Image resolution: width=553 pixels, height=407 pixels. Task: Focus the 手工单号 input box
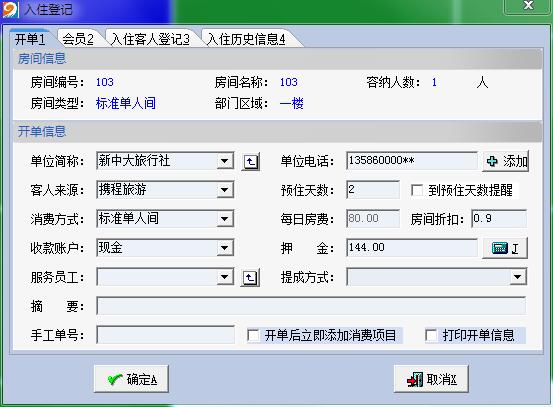[x=165, y=335]
